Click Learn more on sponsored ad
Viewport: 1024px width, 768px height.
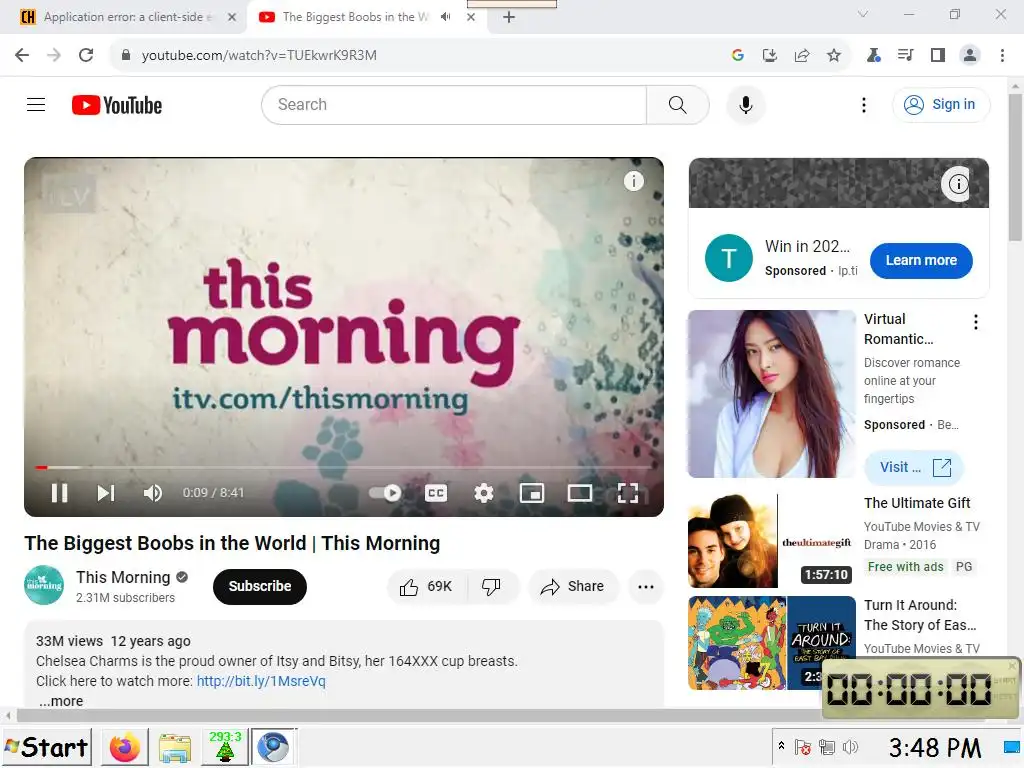921,260
